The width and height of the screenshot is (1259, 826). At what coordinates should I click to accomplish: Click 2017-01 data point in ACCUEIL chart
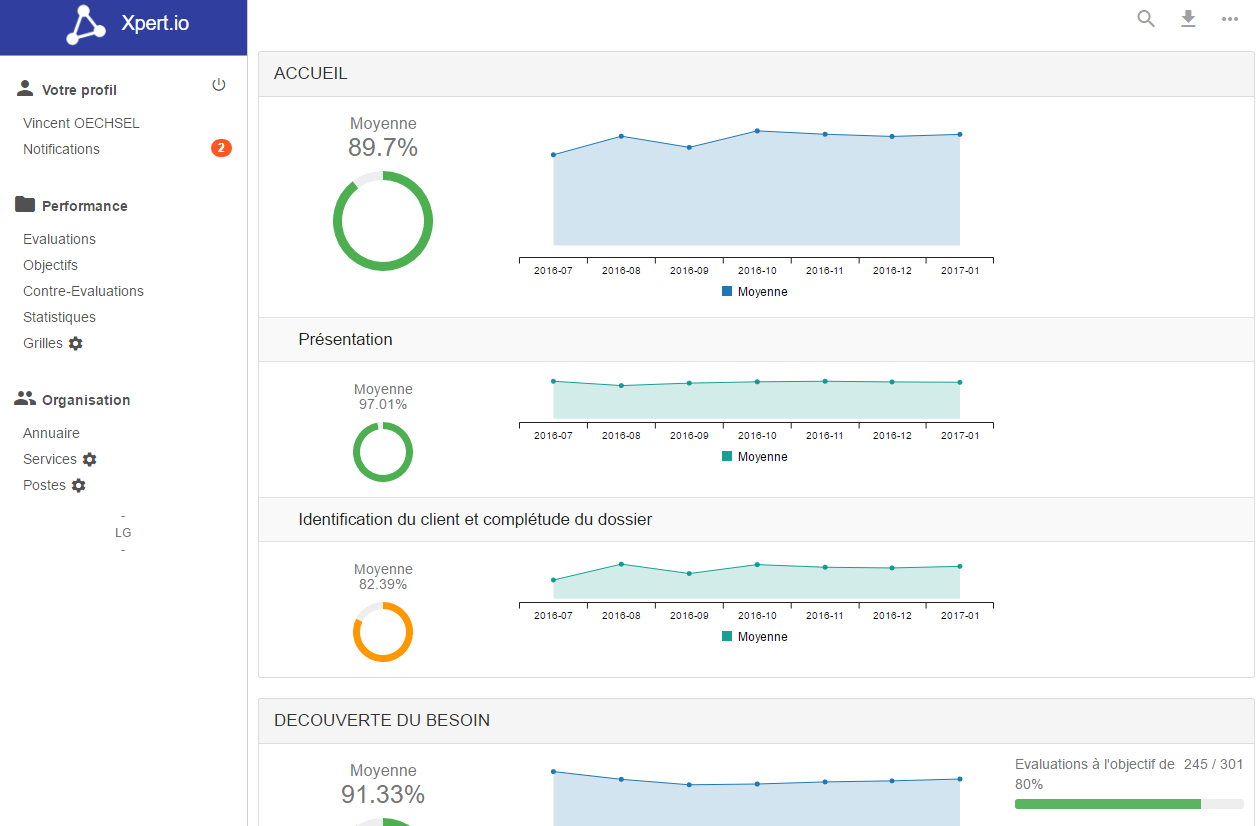pos(960,134)
